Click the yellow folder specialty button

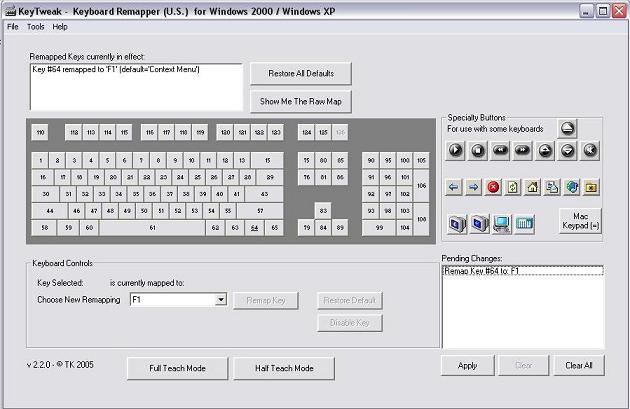pyautogui.click(x=591, y=187)
